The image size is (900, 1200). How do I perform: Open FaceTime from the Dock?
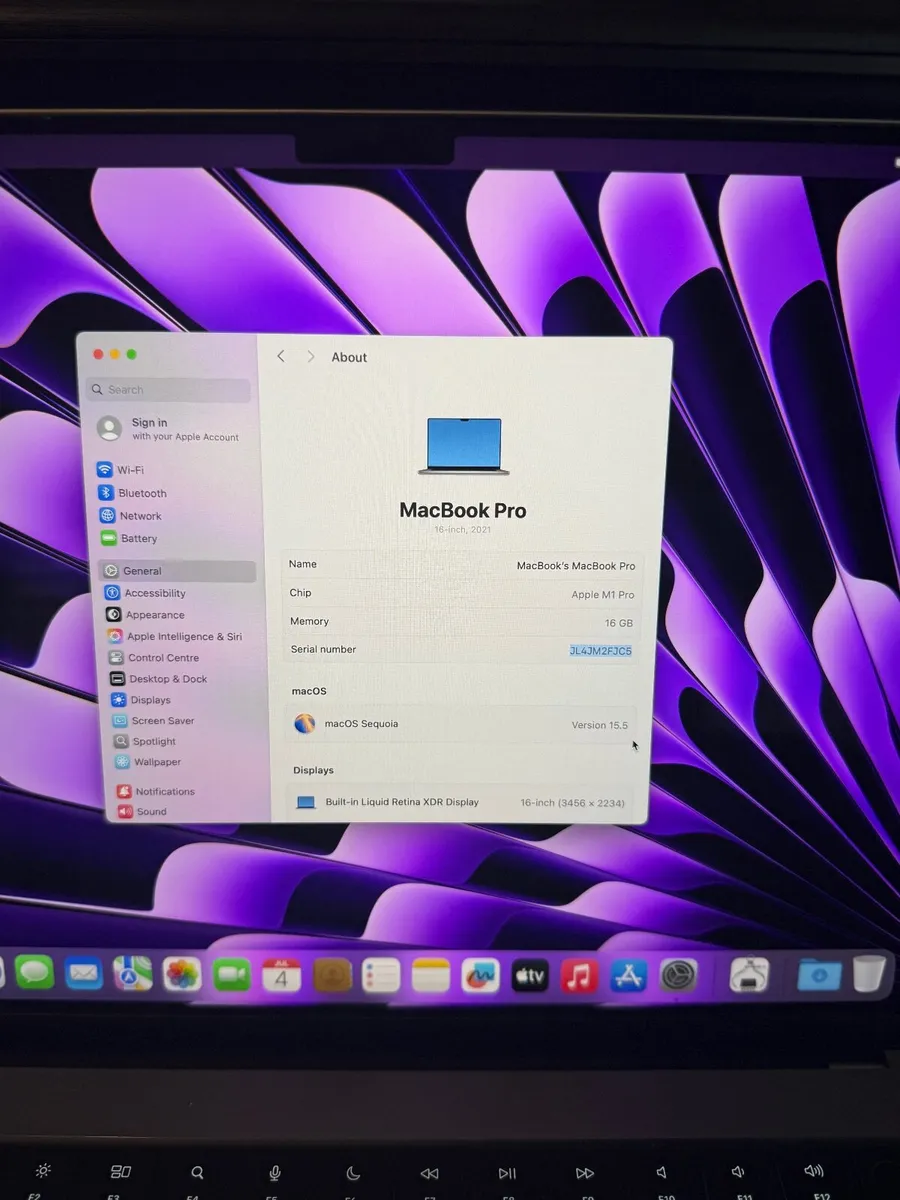point(232,975)
